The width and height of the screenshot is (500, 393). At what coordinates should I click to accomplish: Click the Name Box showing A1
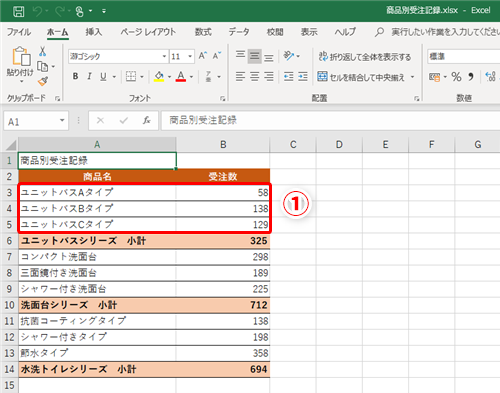pos(36,121)
